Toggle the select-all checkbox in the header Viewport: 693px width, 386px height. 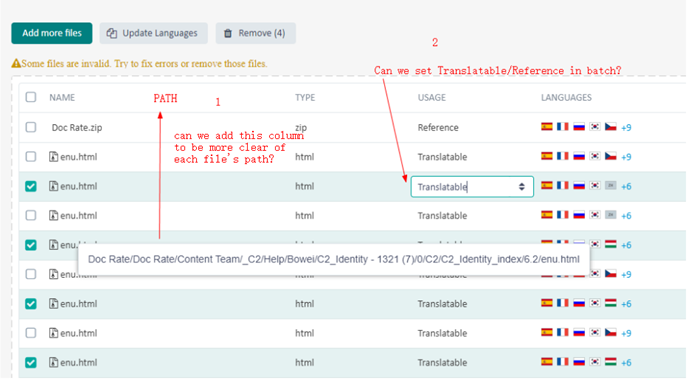coord(31,97)
